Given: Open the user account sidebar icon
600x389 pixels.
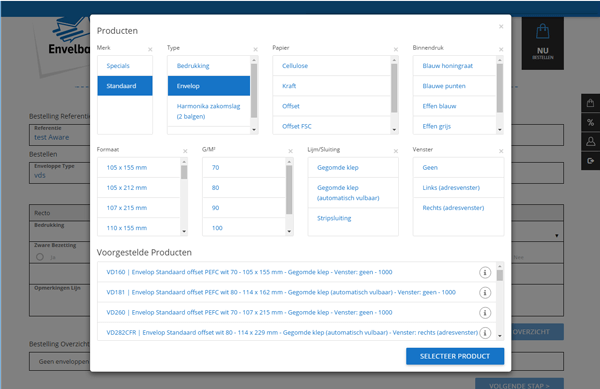Looking at the screenshot, I should pos(590,142).
